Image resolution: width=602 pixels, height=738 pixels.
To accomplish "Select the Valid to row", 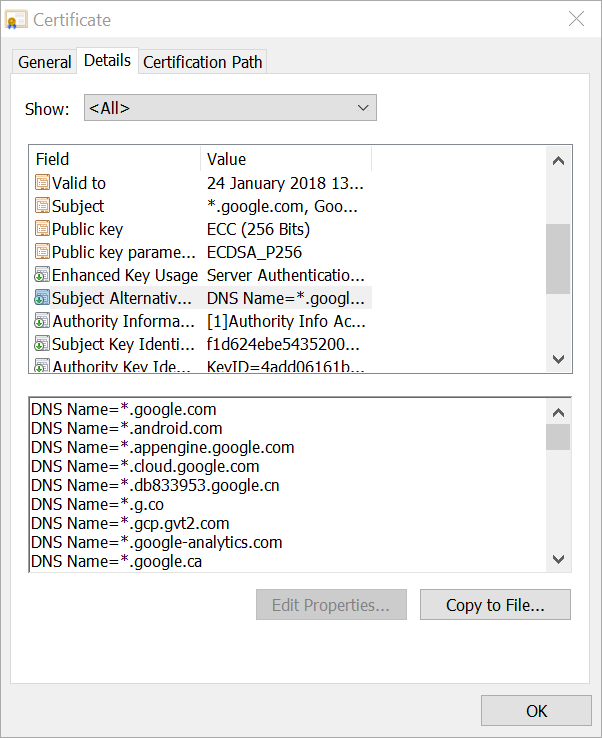I will coord(201,183).
